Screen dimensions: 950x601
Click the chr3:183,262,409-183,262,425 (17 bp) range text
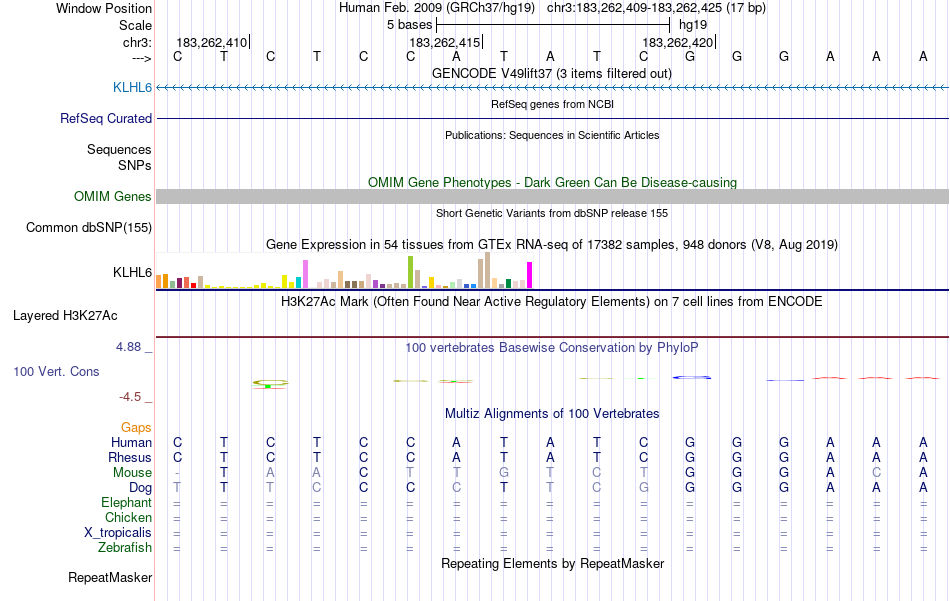pyautogui.click(x=656, y=8)
